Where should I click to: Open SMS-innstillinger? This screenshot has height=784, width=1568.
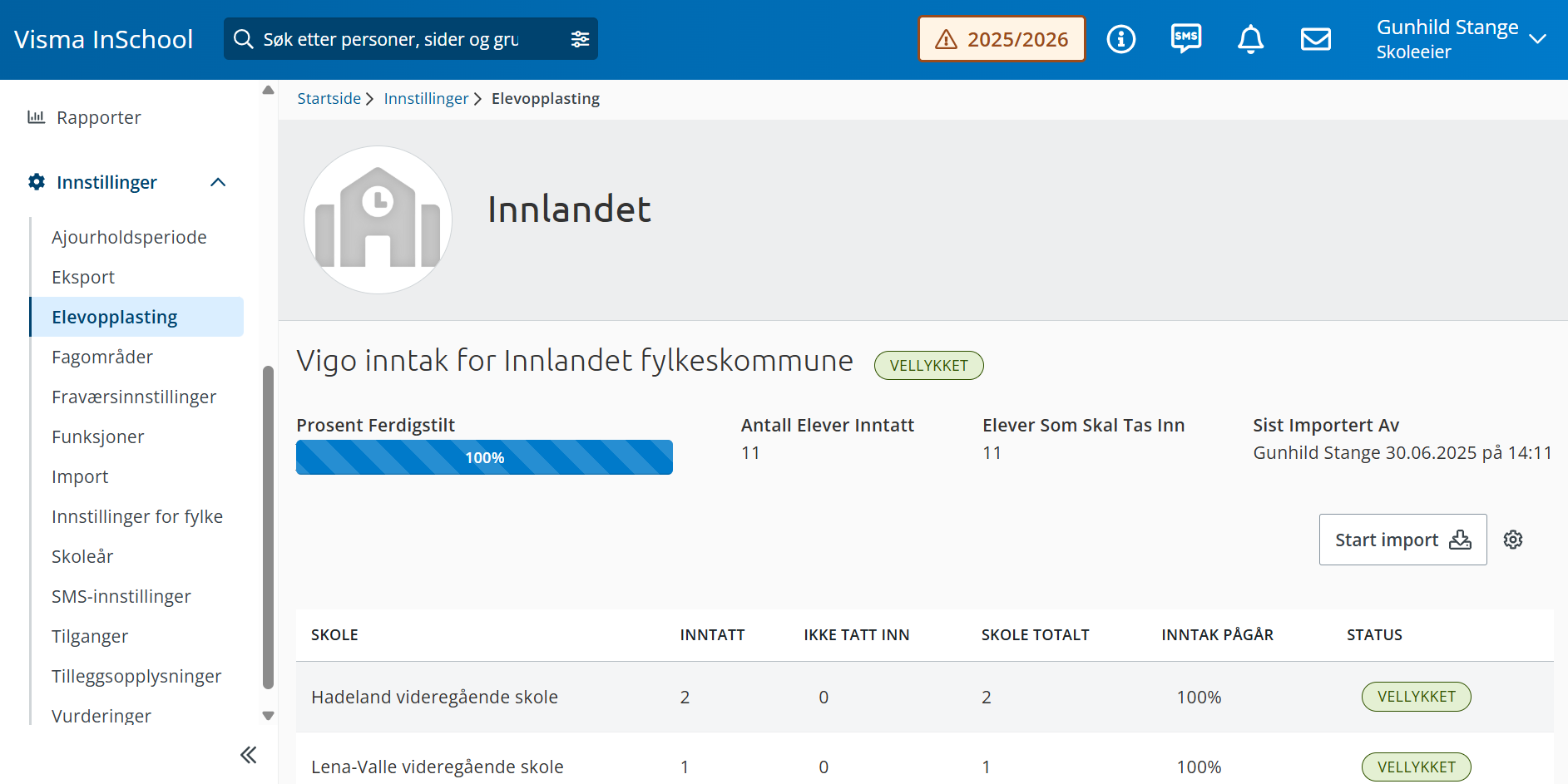121,596
